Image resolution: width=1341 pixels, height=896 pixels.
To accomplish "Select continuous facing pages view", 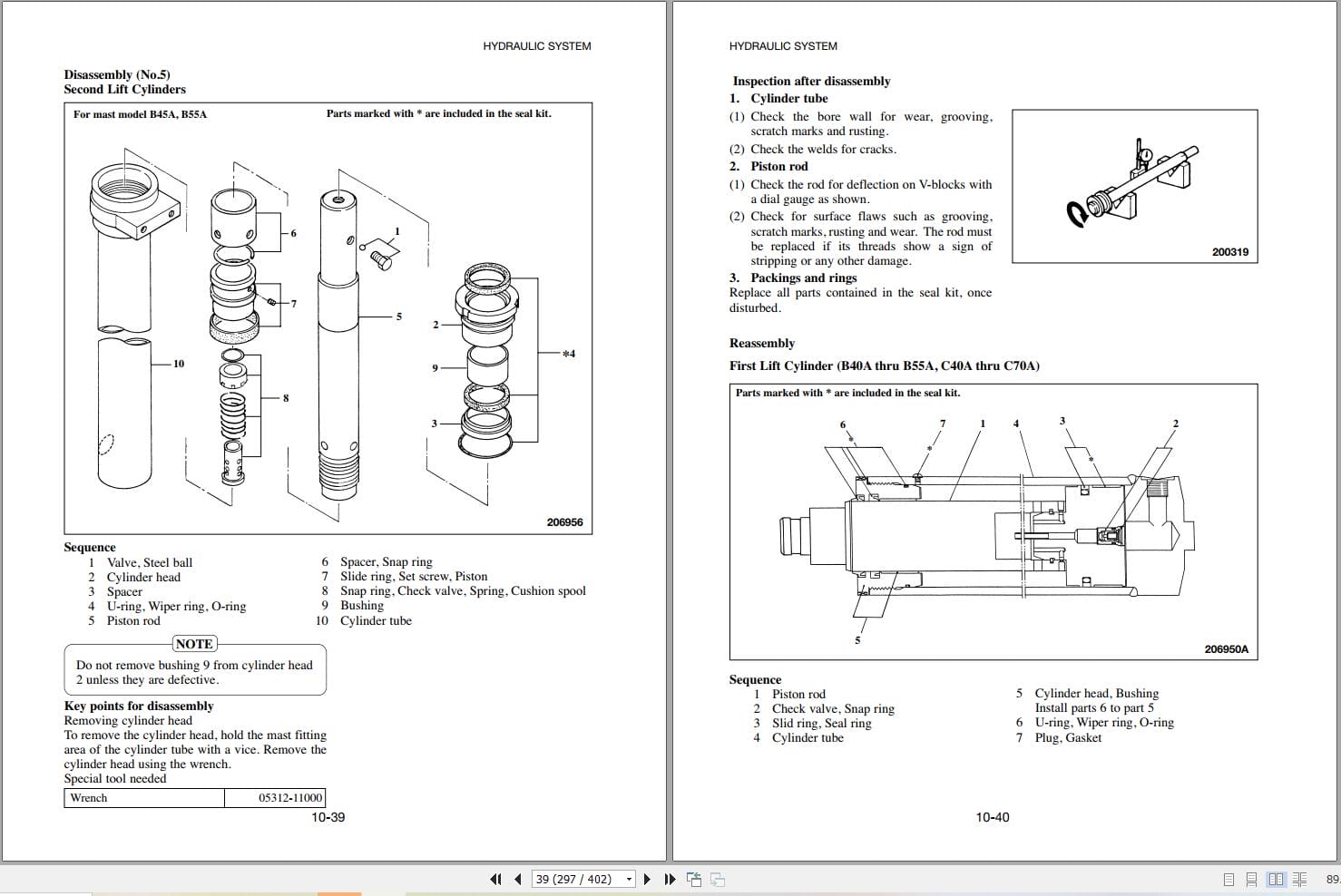I will tap(1299, 879).
